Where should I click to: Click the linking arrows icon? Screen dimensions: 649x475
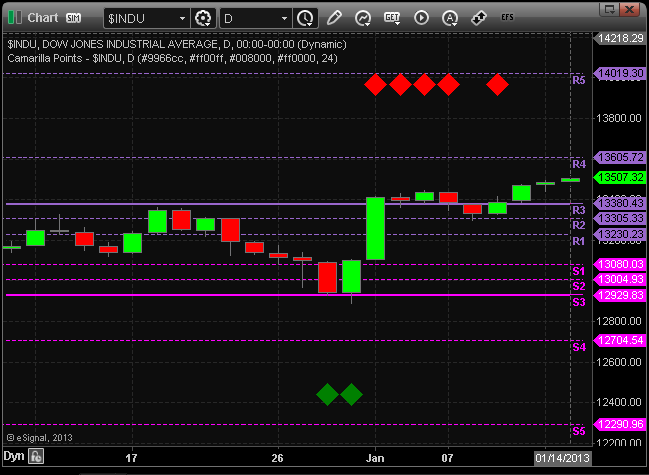478,18
